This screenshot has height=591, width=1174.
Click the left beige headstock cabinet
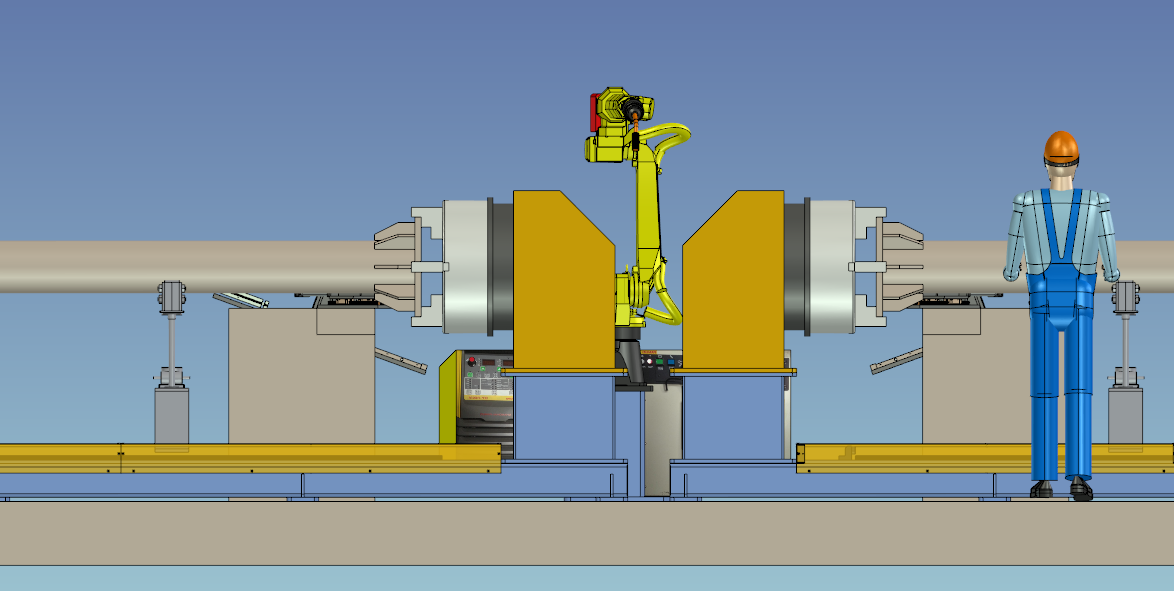301,376
